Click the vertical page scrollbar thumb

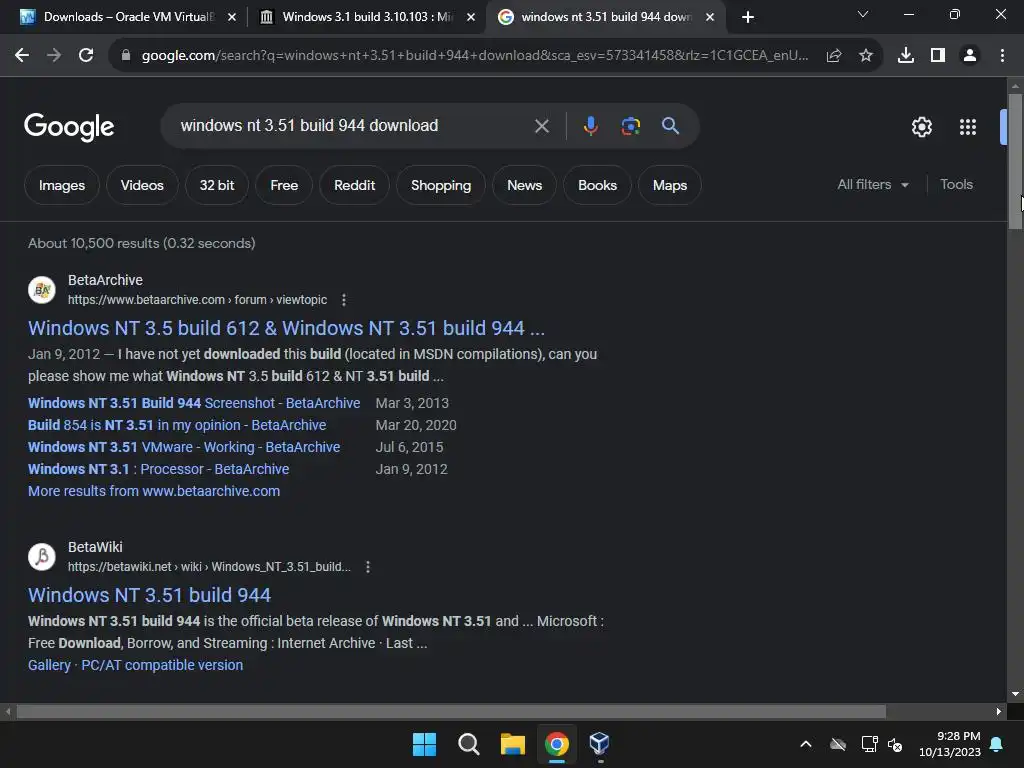1015,161
